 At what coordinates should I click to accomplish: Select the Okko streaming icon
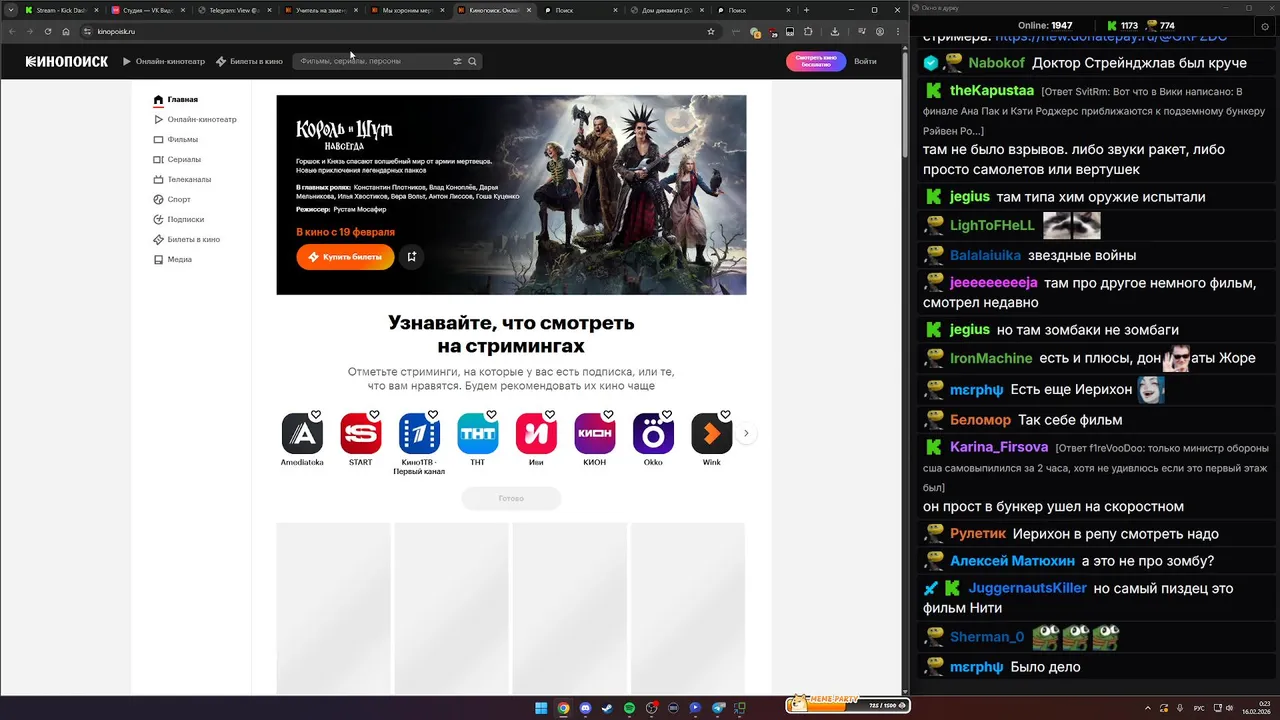click(653, 434)
